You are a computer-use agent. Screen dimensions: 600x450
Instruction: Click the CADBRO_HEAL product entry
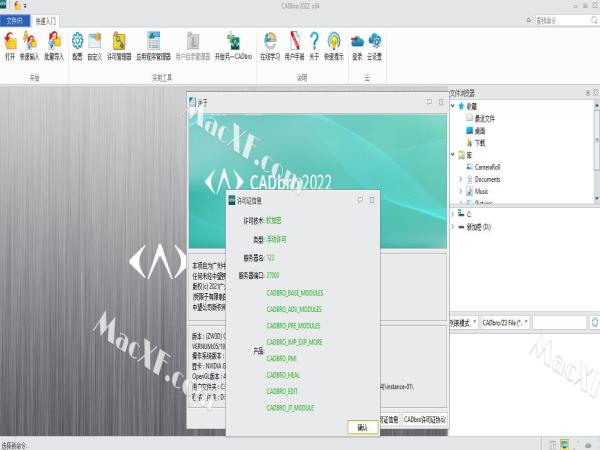(283, 375)
